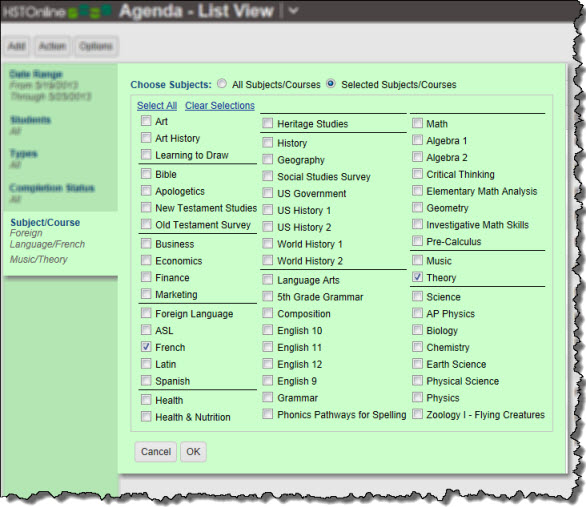586x507 pixels.
Task: Open the Options menu
Action: (x=96, y=46)
